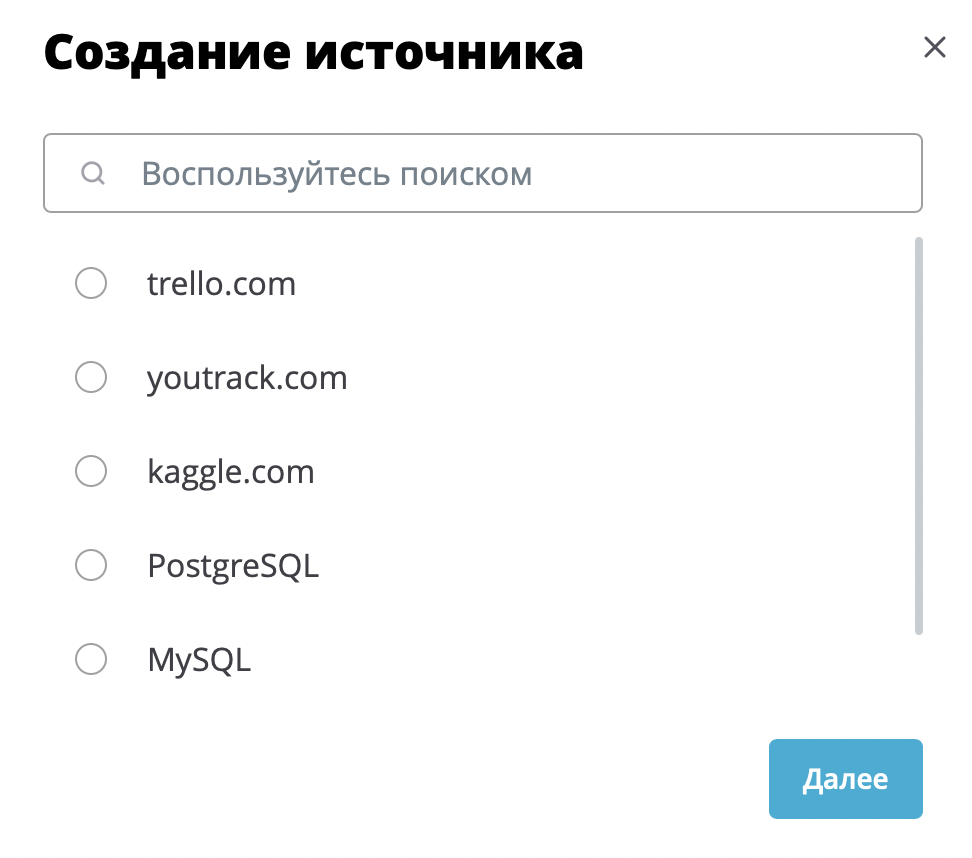Focus the Воспользуйтесь поиском search field

pos(483,173)
